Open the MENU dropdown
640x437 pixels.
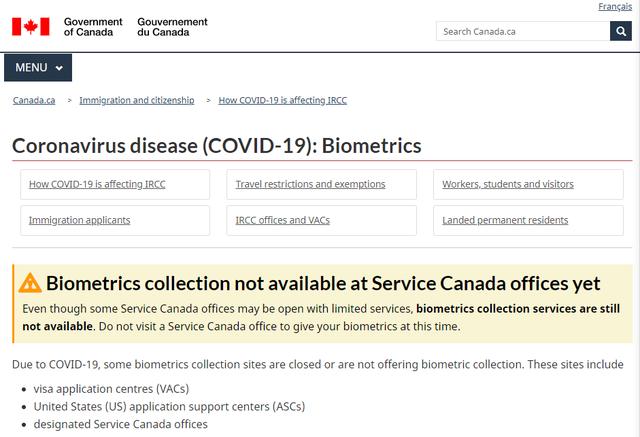pos(38,68)
